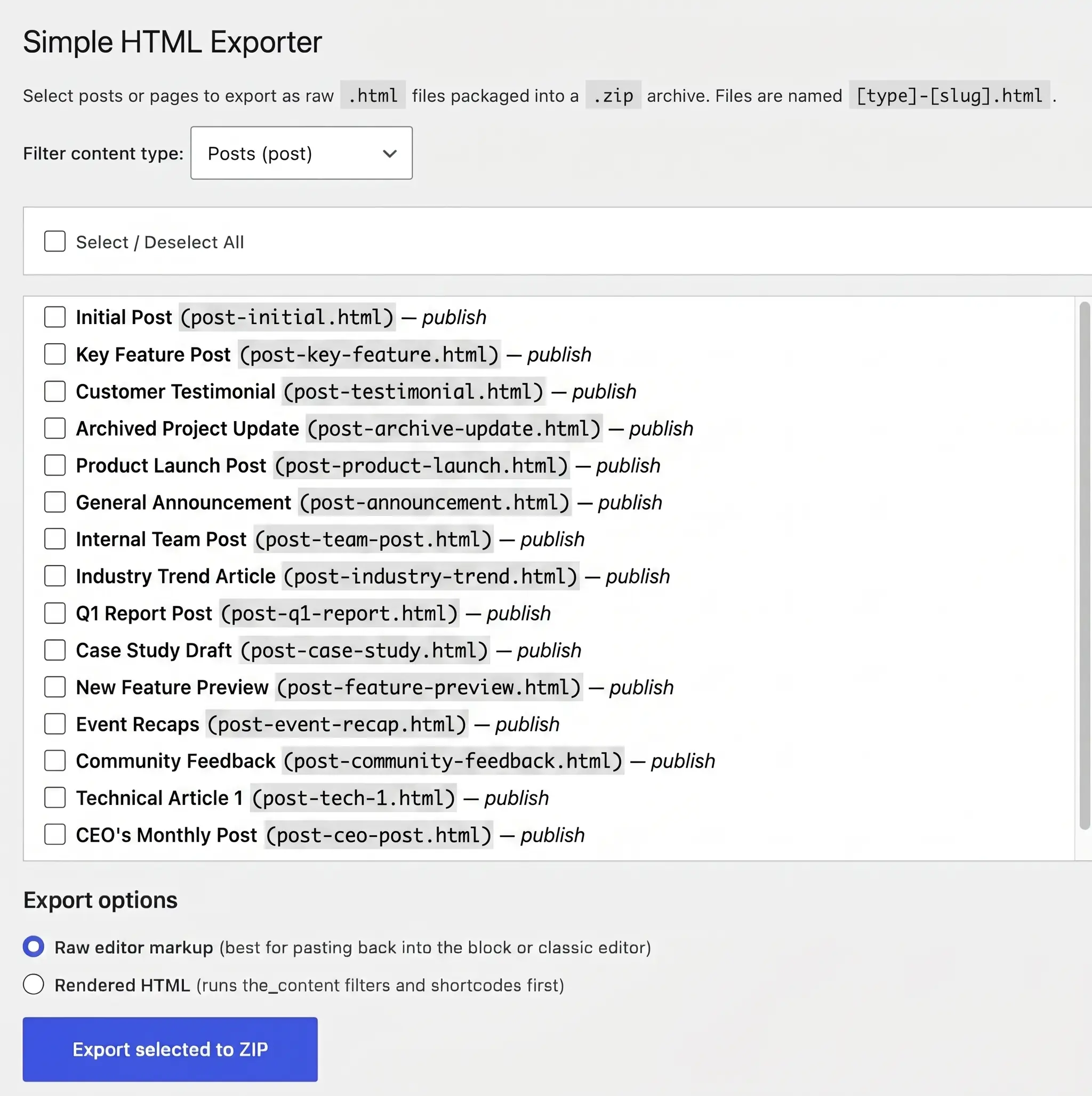Click the Export options heading
Image resolution: width=1092 pixels, height=1096 pixels.
point(100,900)
